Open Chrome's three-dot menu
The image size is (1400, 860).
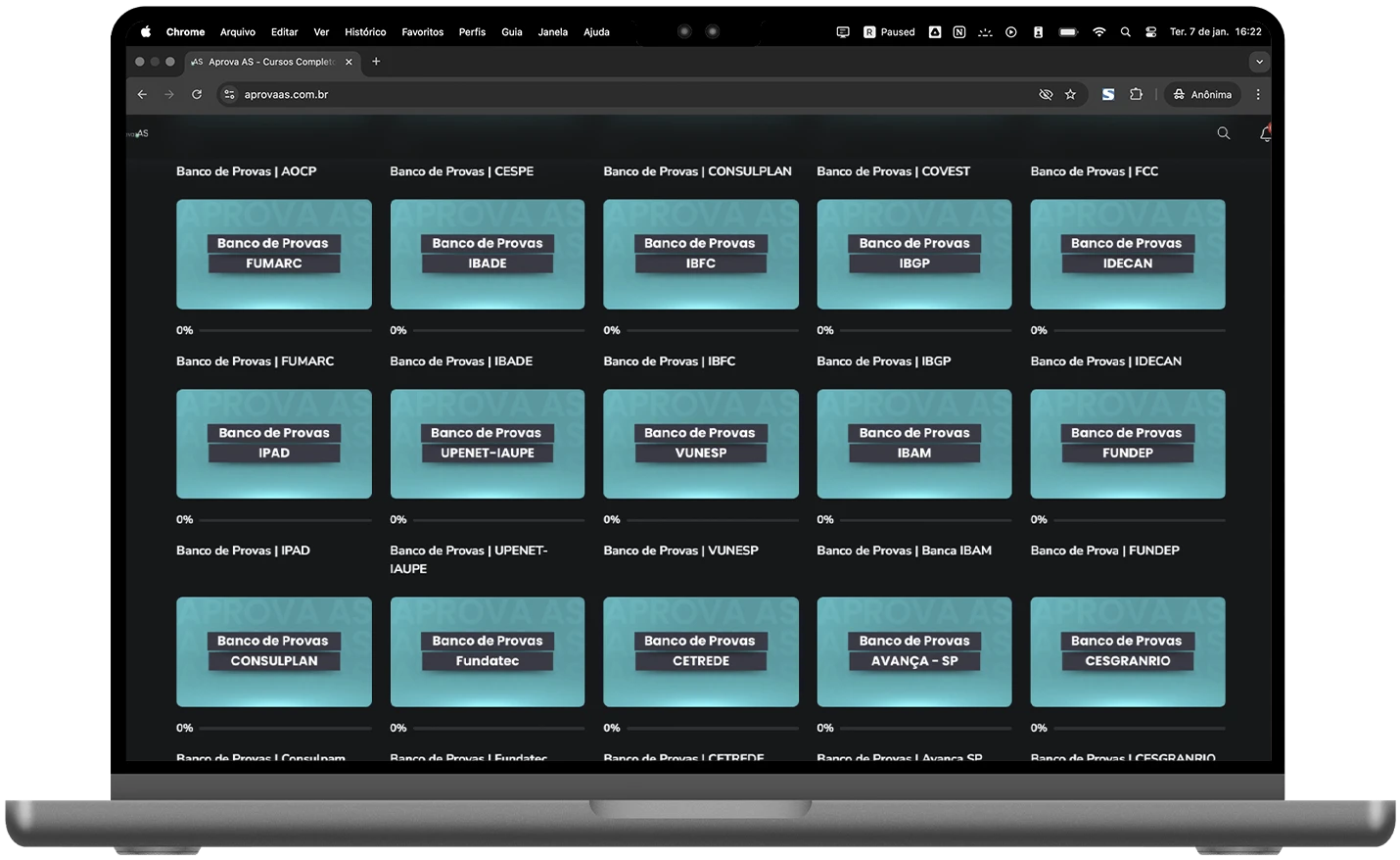tap(1258, 95)
